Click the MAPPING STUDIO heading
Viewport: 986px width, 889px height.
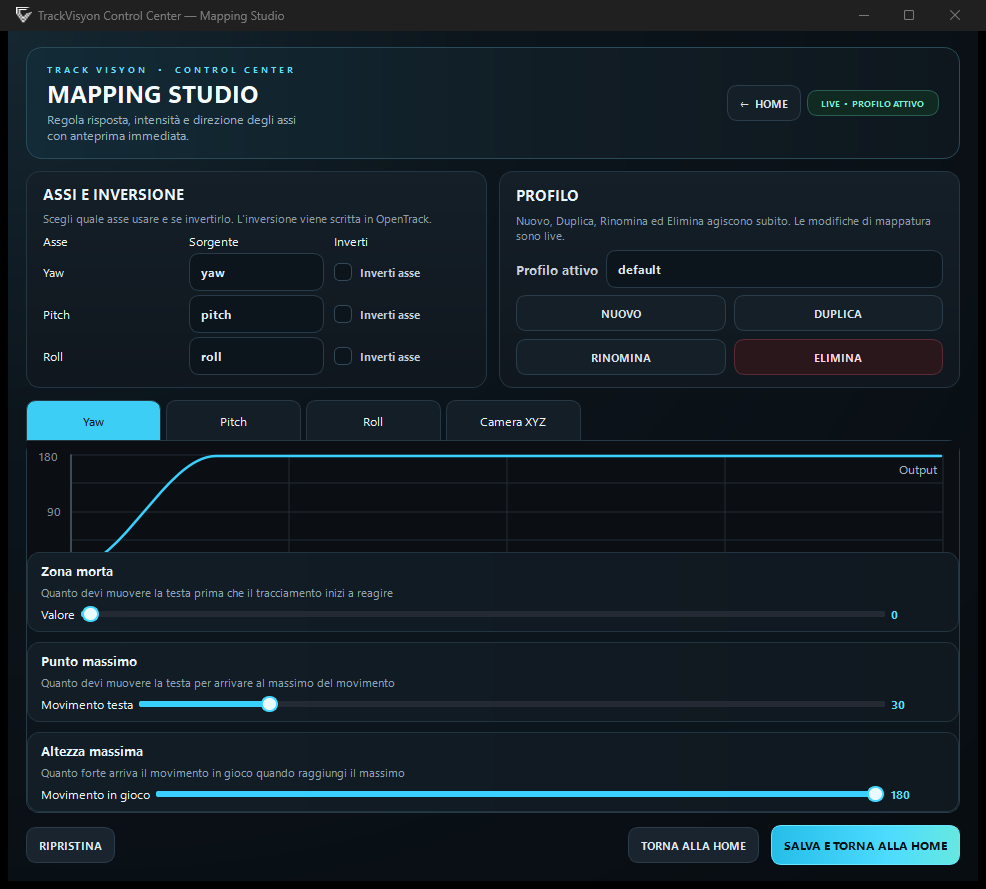click(x=153, y=94)
